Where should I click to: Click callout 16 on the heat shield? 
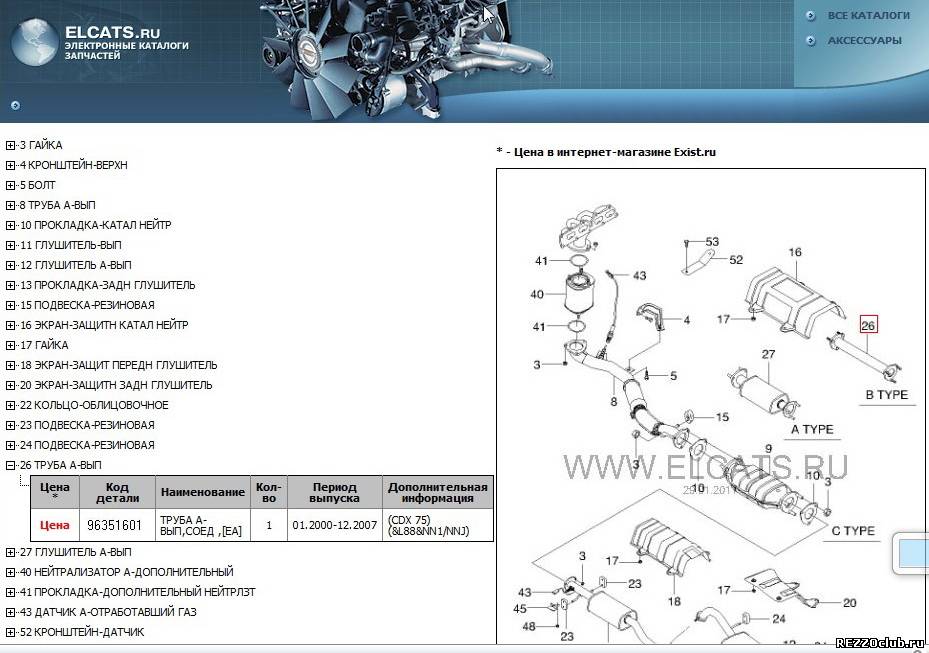[795, 252]
